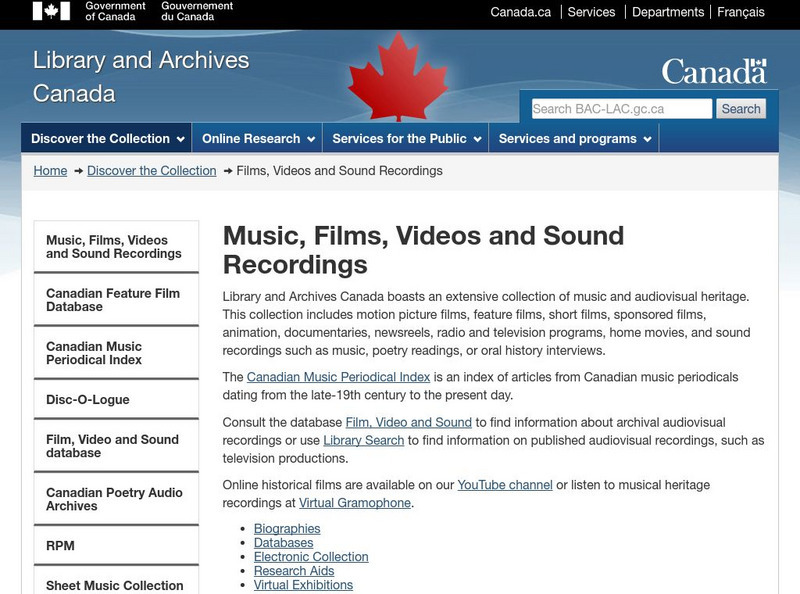This screenshot has width=800, height=594.
Task: Open the YouTube channel link
Action: coord(505,484)
